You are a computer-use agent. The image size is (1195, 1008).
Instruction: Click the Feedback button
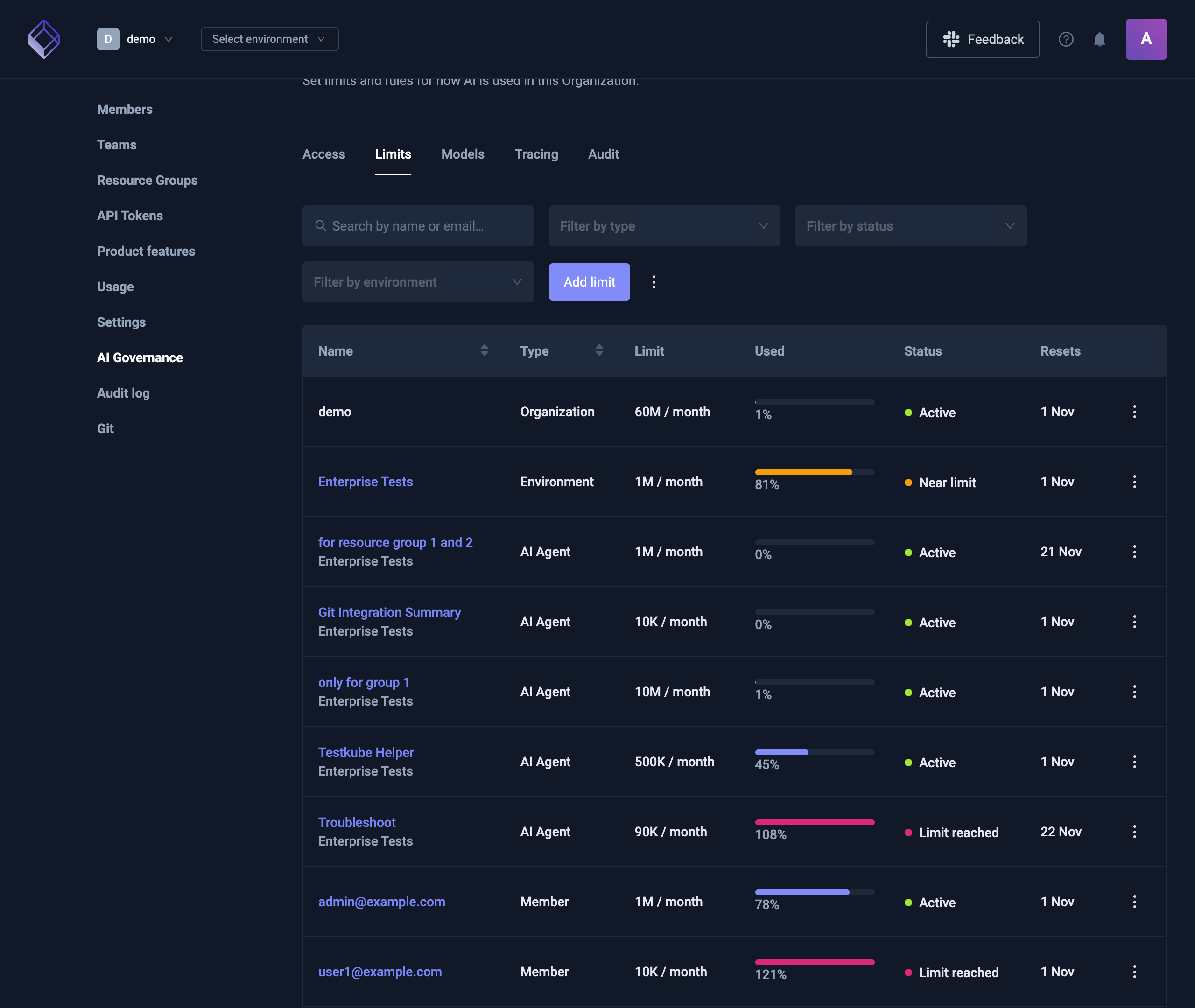(x=983, y=39)
